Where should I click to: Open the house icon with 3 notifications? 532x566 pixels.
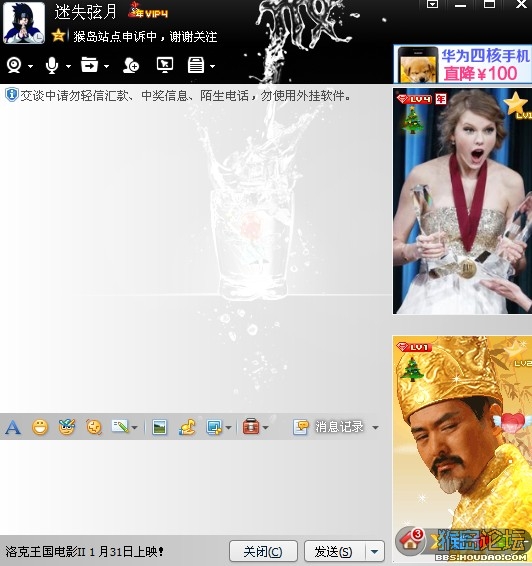(410, 541)
